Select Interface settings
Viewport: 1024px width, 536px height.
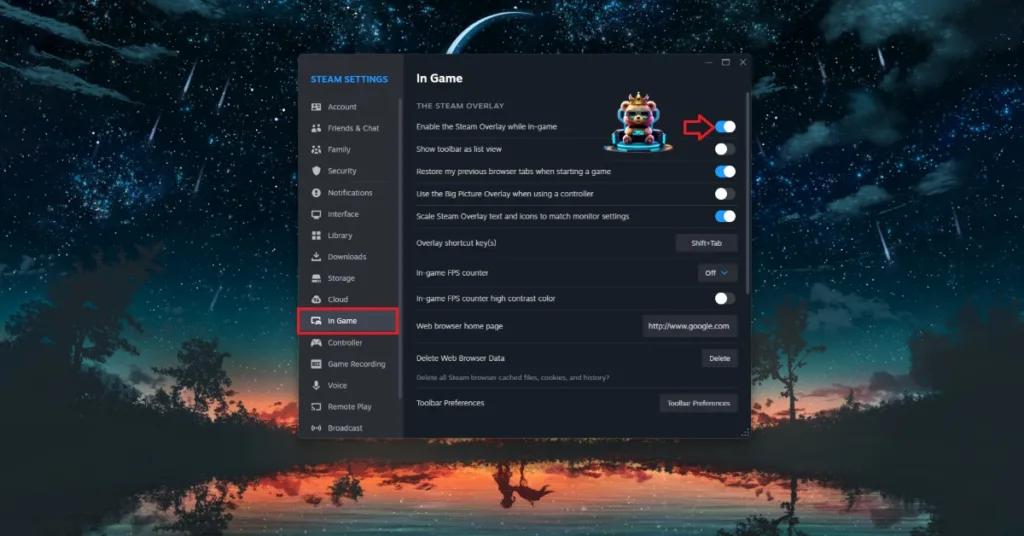point(343,214)
